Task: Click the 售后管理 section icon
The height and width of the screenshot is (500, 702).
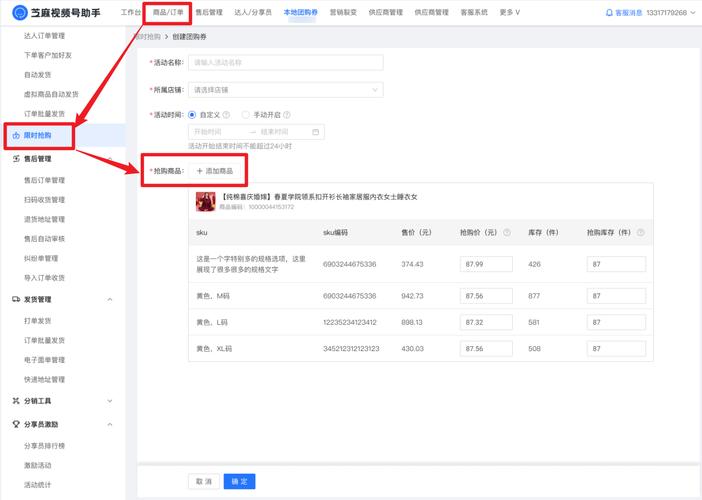Action: click(x=15, y=159)
